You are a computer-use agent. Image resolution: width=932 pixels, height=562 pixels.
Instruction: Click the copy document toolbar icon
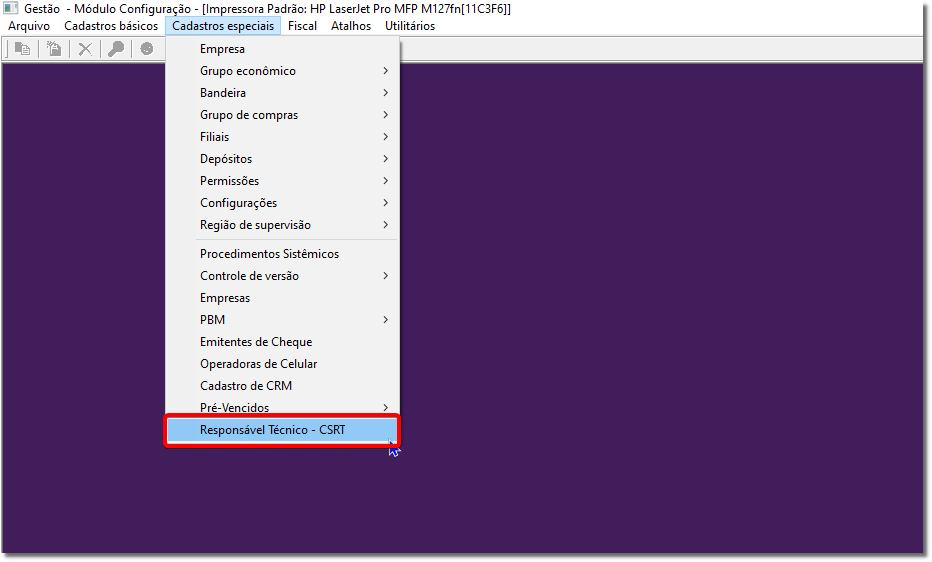click(x=23, y=49)
